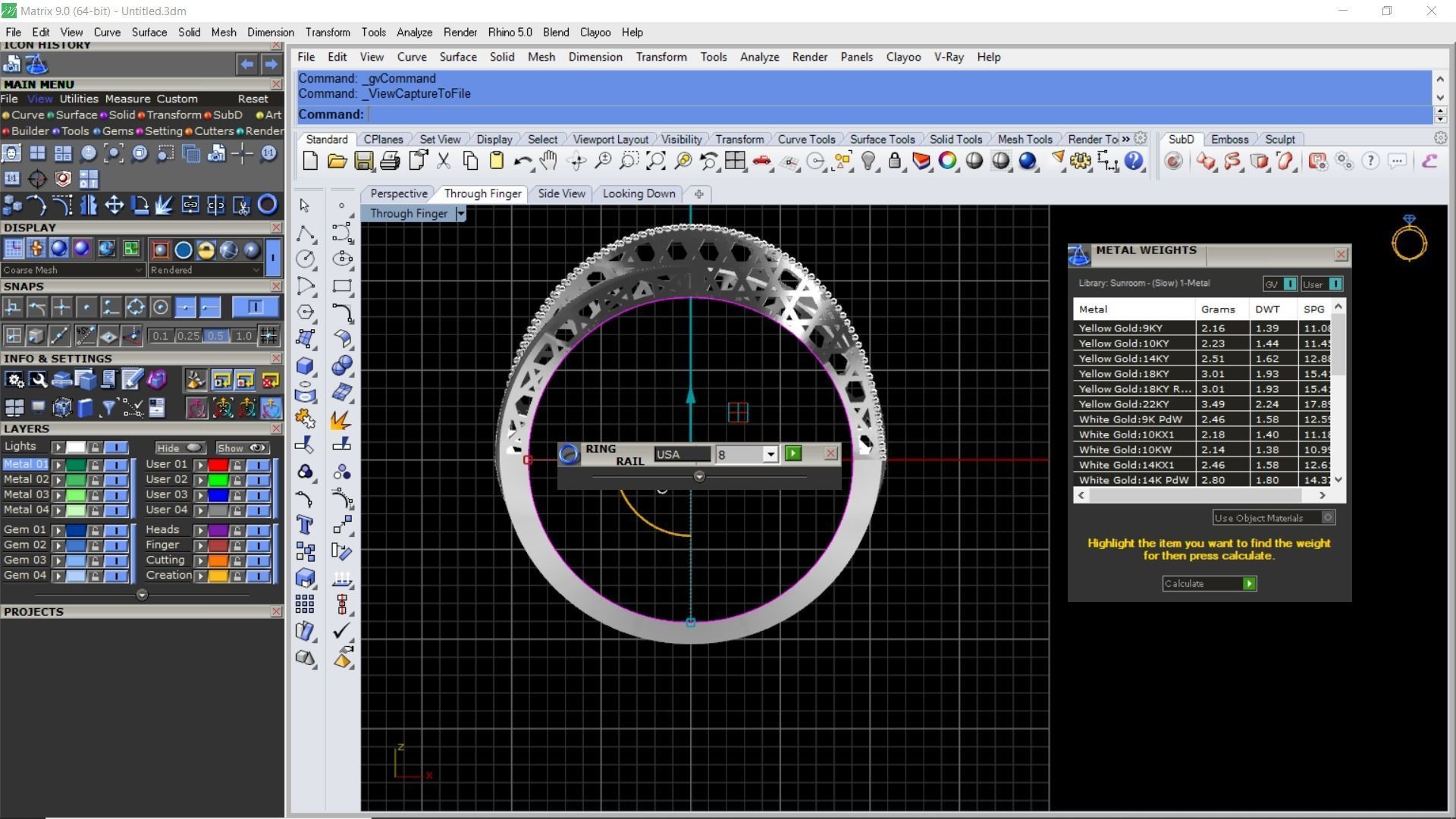1456x819 pixels.
Task: Open the V-Ray menu
Action: pos(949,57)
